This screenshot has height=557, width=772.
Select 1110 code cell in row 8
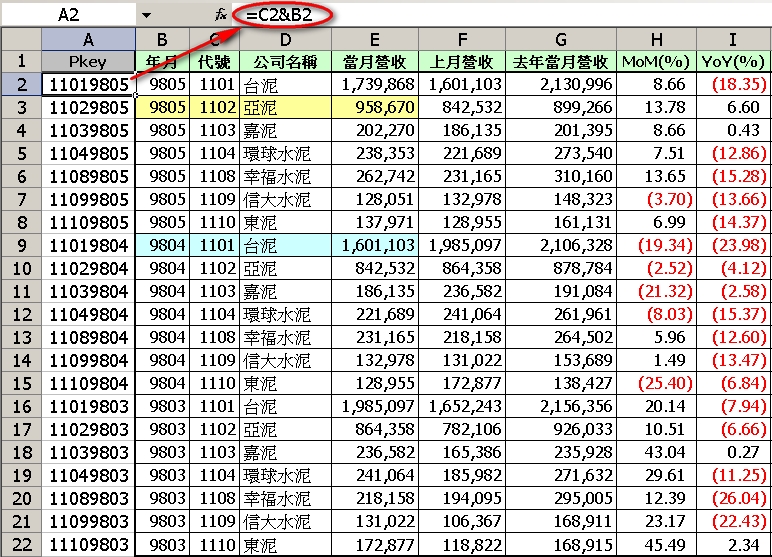[215, 222]
